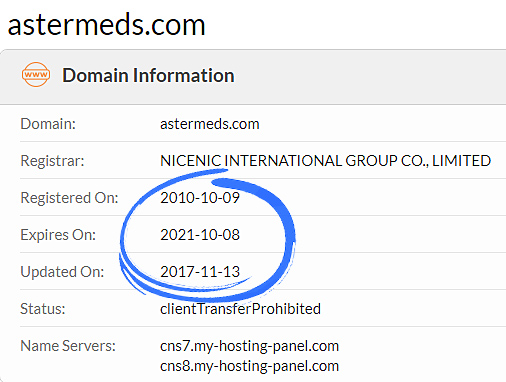Click the Expires On: label
This screenshot has height=382, width=506.
coord(58,235)
